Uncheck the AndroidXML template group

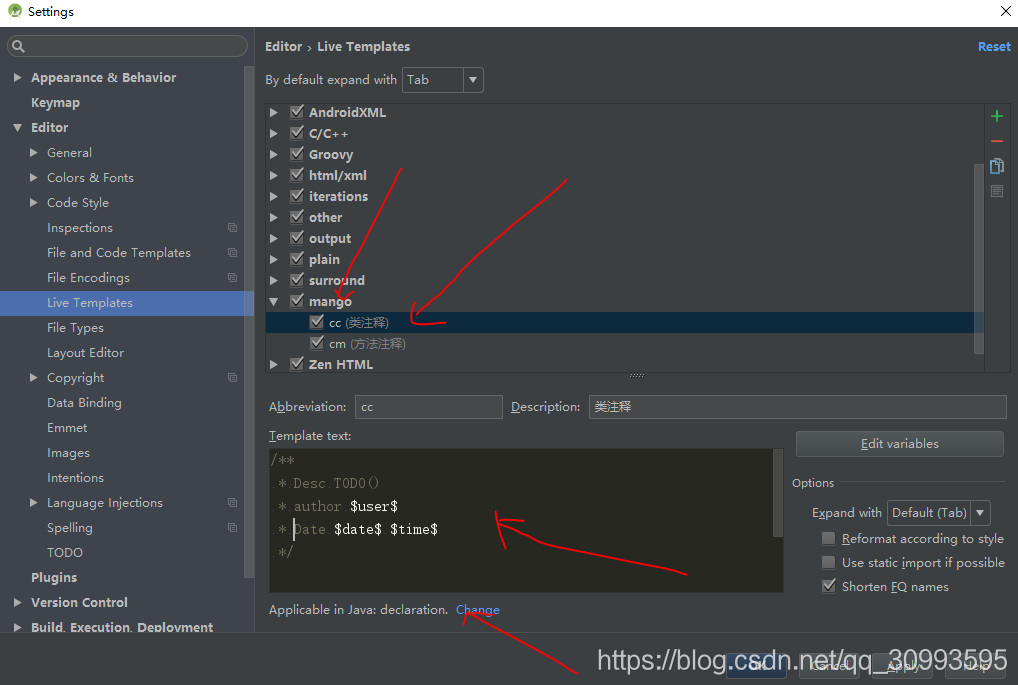[297, 112]
